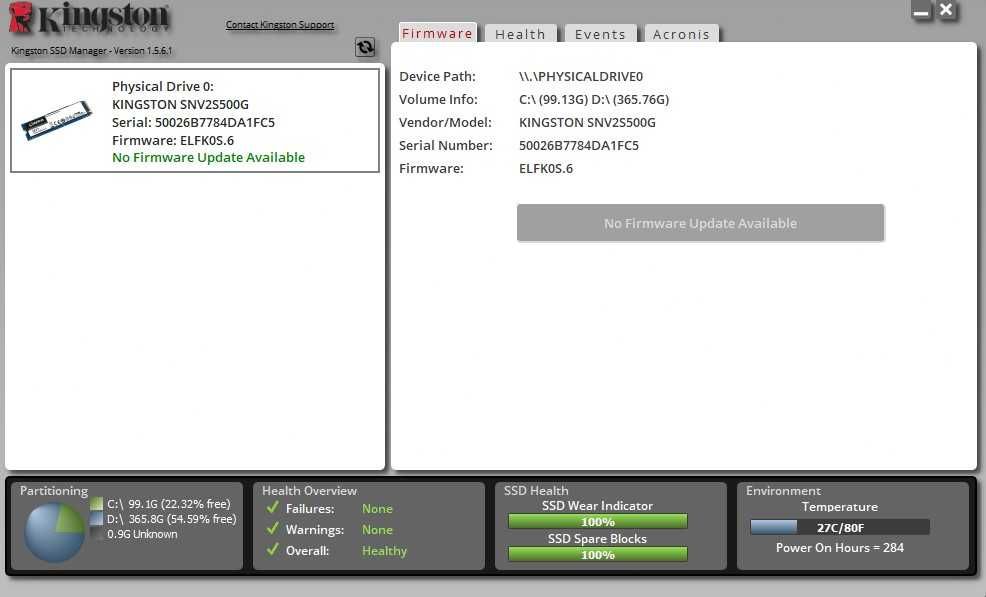Click the dark Unknown partition legend swatch
Image resolution: width=986 pixels, height=597 pixels.
[96, 534]
